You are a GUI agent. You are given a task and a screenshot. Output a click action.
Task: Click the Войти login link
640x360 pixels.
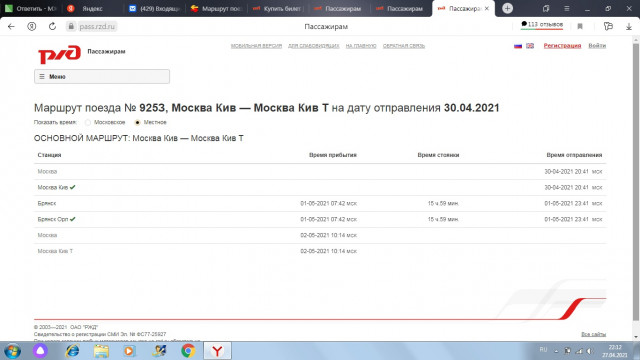click(597, 46)
